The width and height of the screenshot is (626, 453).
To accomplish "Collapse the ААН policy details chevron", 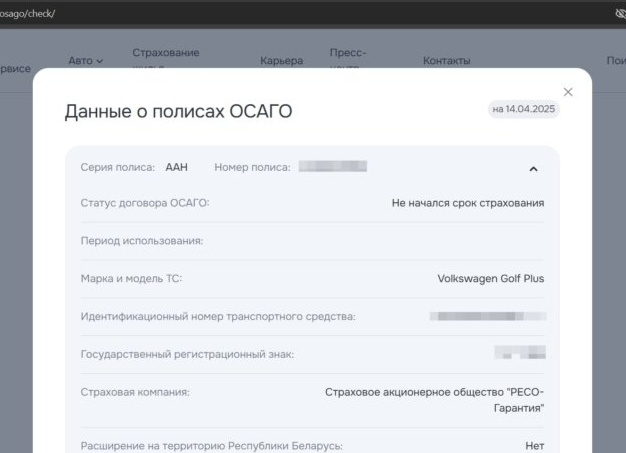I will (533, 169).
